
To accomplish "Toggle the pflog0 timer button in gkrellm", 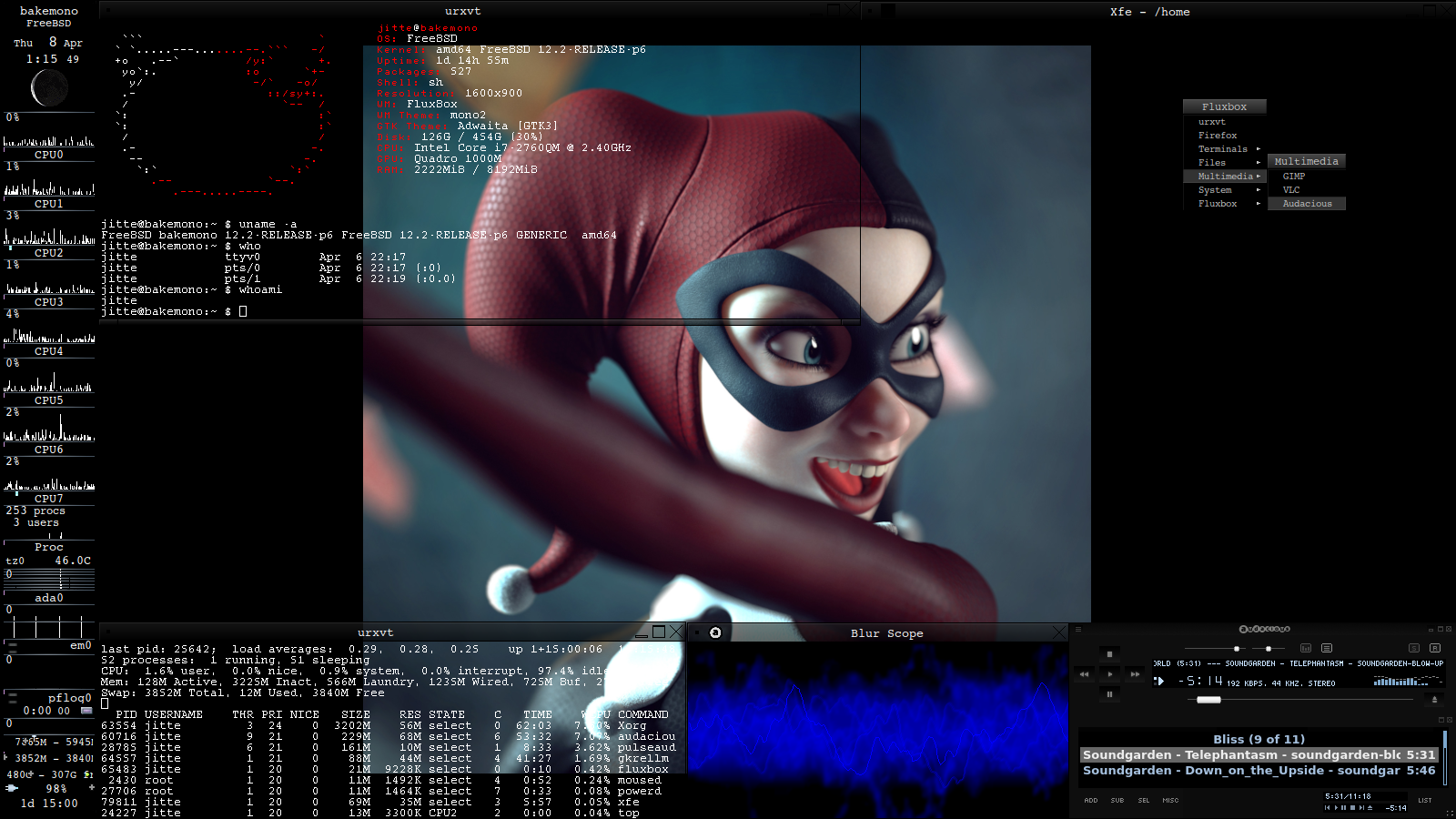I will [86, 711].
